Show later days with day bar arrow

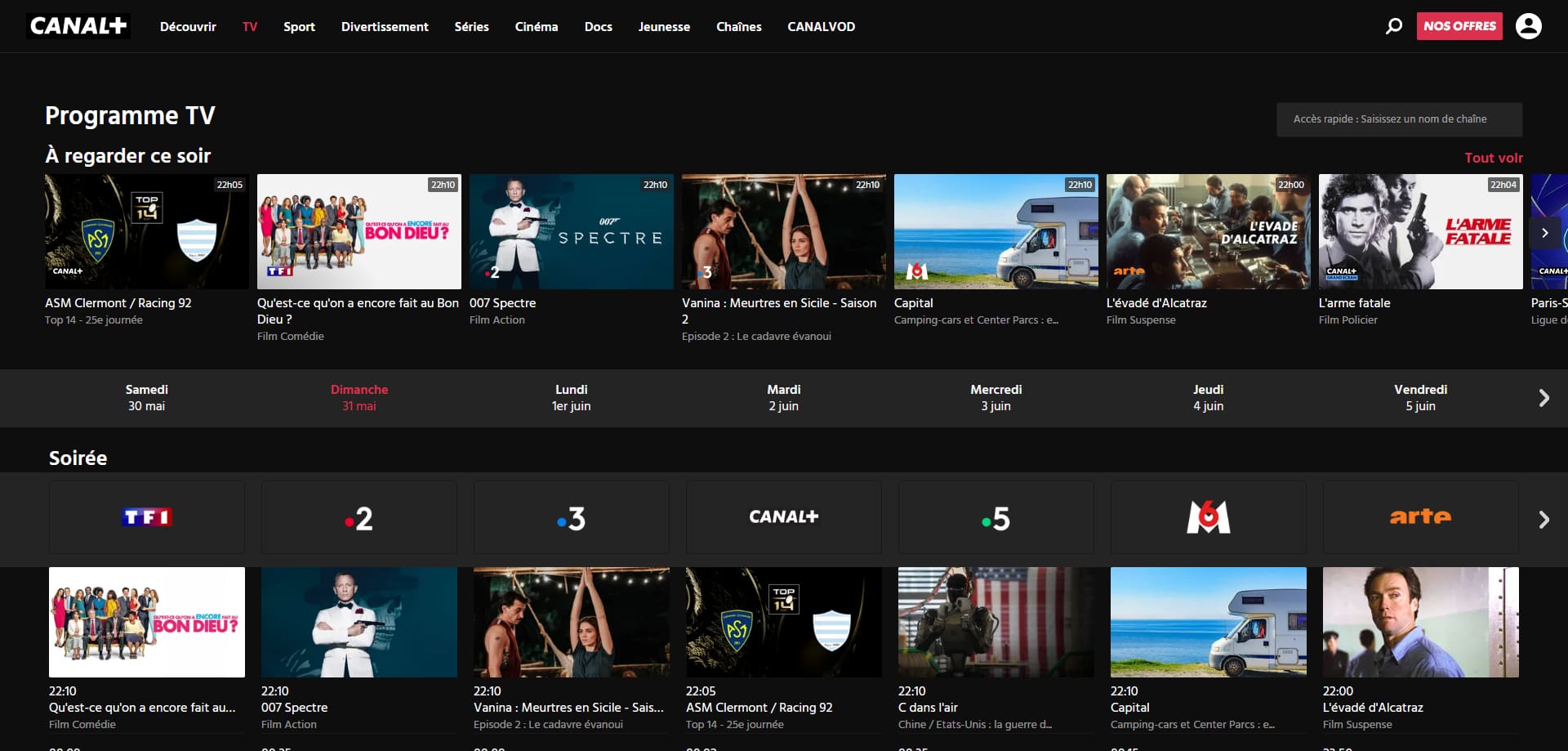pos(1543,398)
